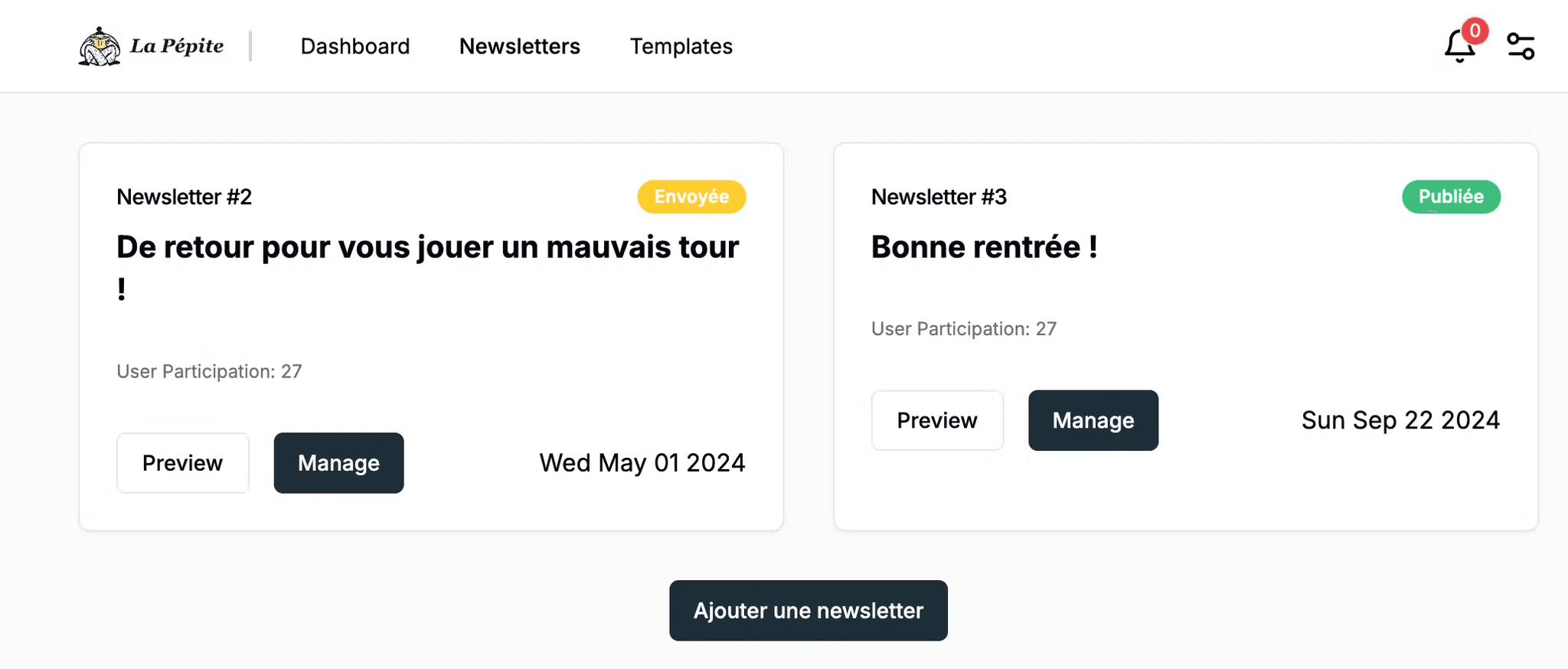Click the green 'Publiée' status badge

(x=1450, y=196)
